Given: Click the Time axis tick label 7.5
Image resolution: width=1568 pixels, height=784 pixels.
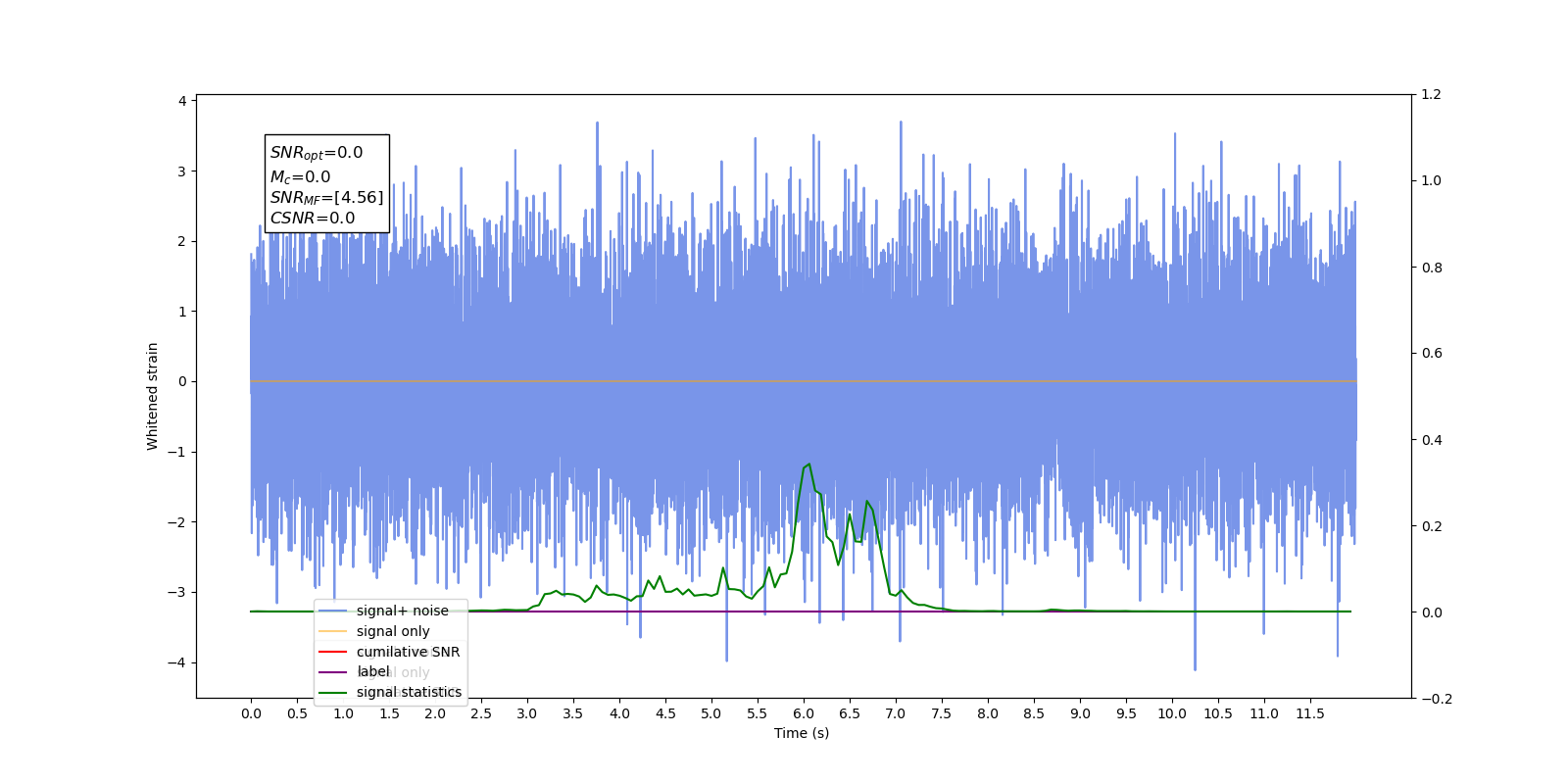Looking at the screenshot, I should pyautogui.click(x=942, y=713).
